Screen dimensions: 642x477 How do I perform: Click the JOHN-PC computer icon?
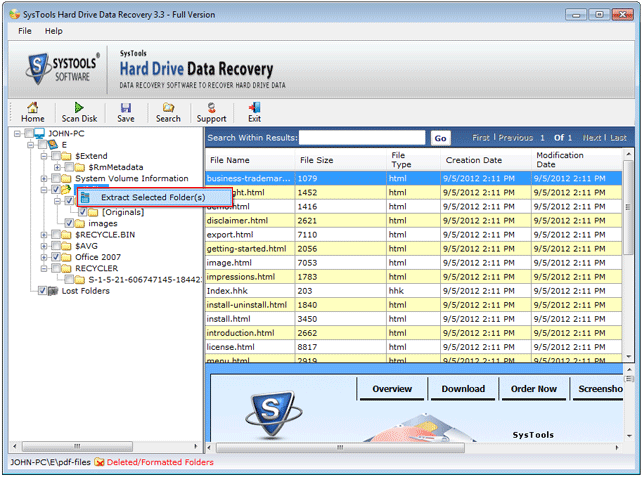tap(40, 133)
